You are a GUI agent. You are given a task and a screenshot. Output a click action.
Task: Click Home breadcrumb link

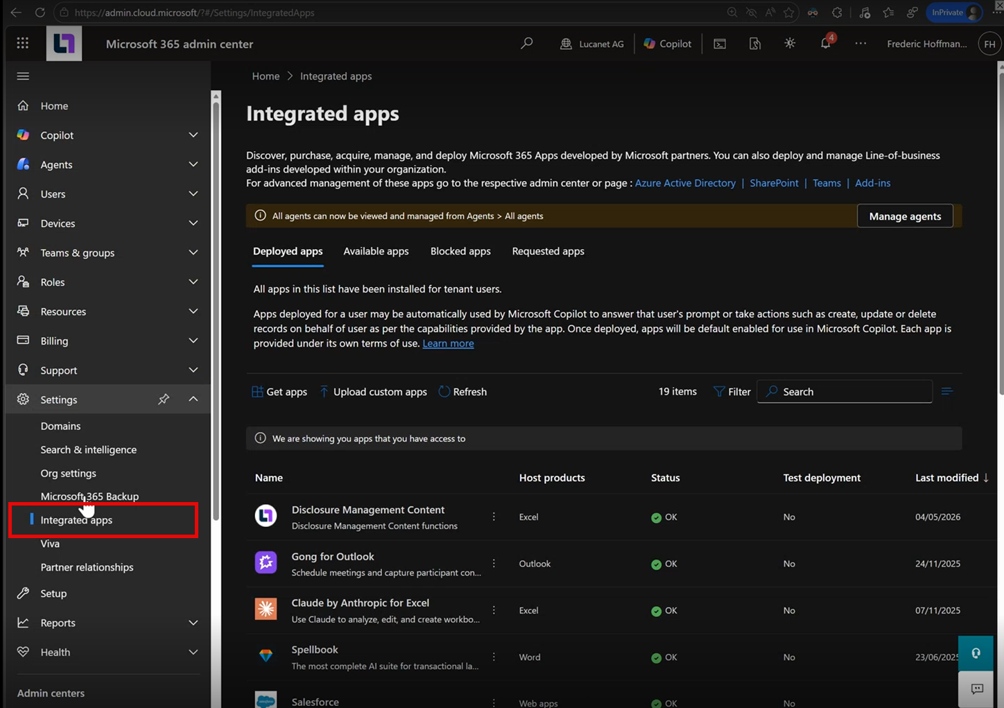(266, 76)
